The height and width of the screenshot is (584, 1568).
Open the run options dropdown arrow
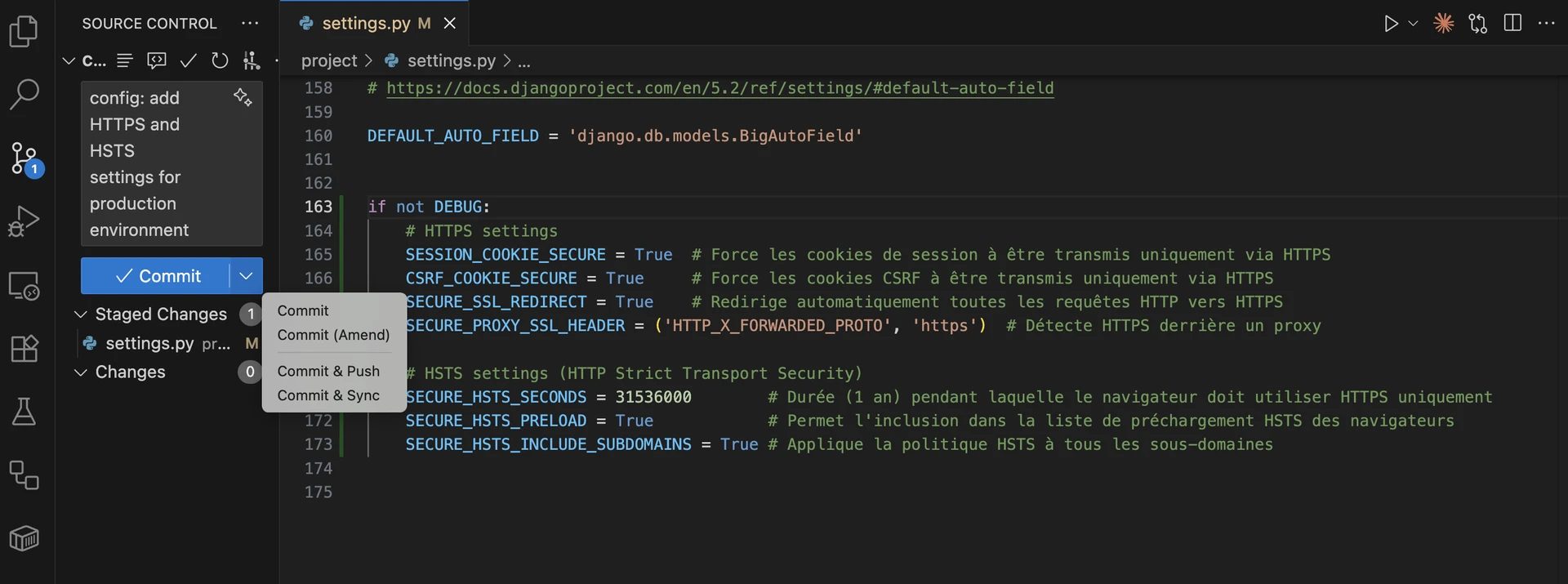(1414, 24)
